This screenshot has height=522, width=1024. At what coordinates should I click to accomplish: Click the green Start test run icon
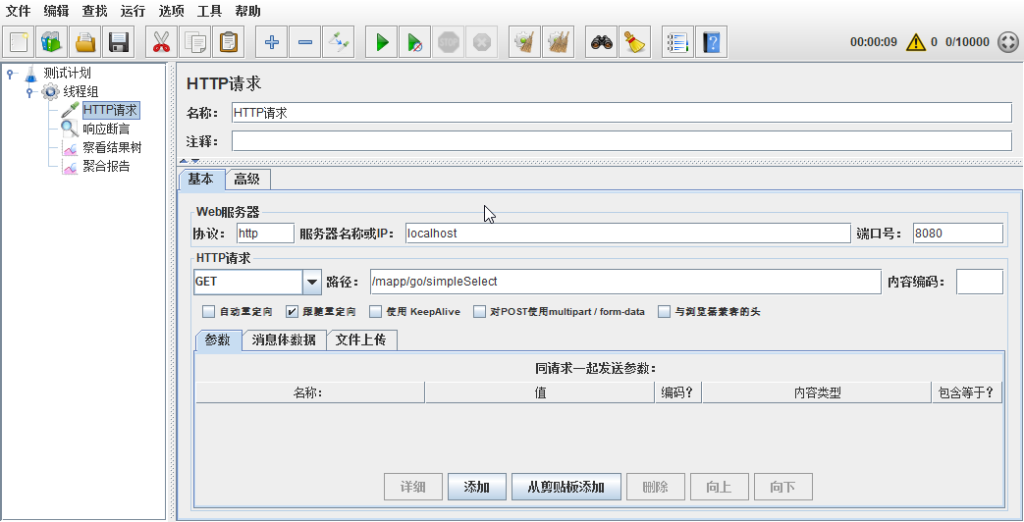pos(382,42)
